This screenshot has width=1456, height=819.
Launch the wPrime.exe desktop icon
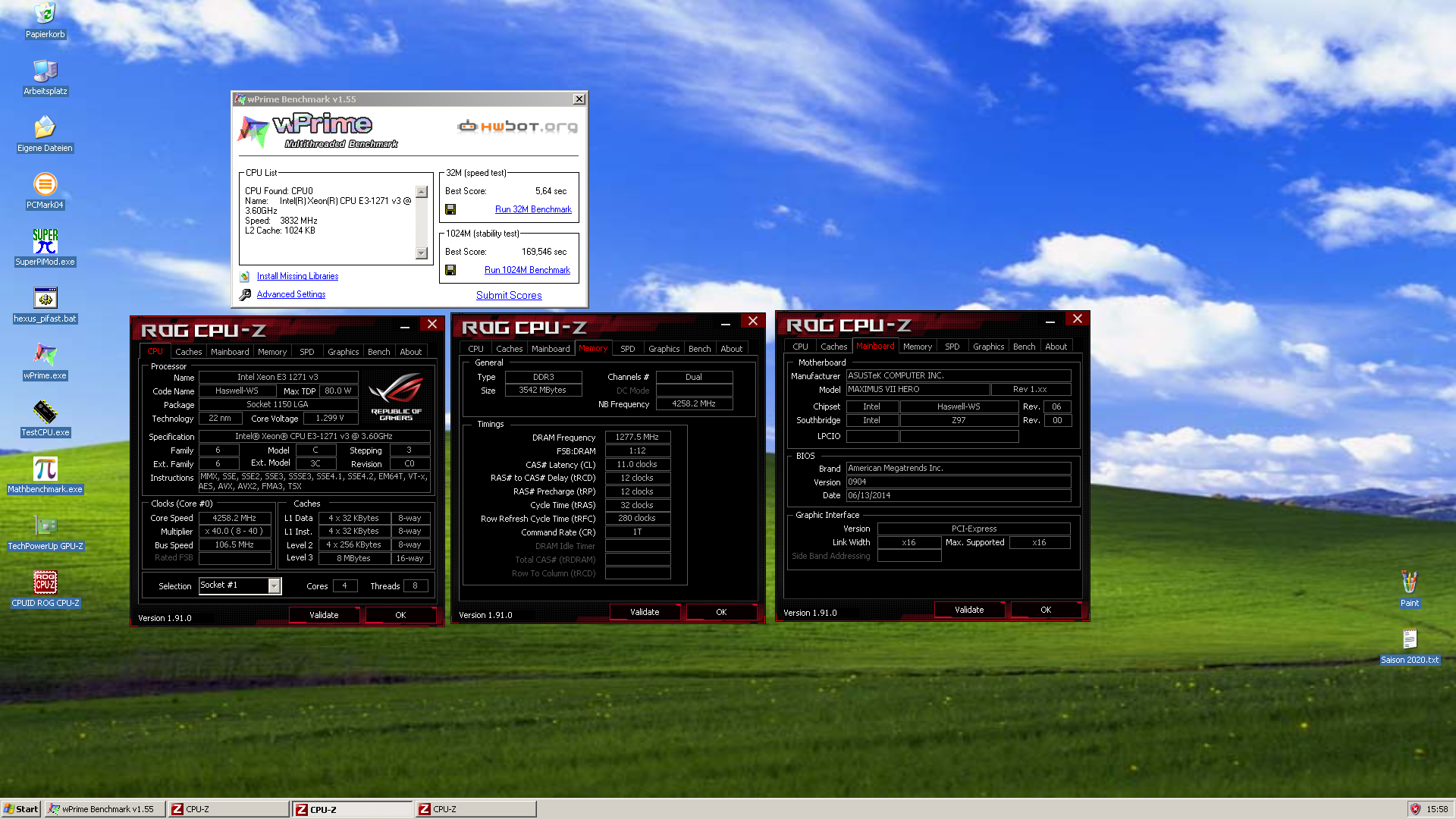pos(45,362)
